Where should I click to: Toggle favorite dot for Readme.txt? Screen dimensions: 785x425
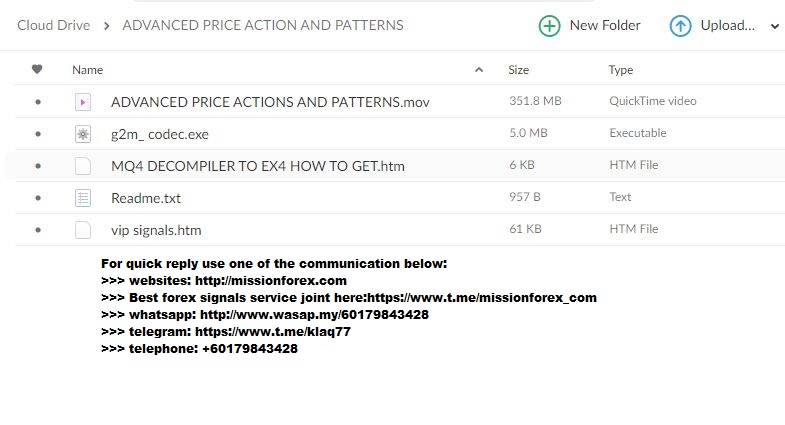point(38,198)
